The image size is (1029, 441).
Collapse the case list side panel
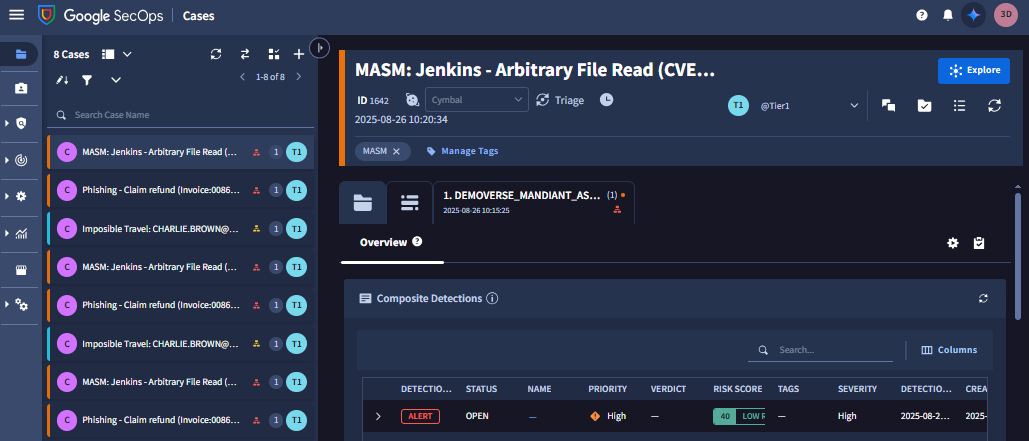click(320, 47)
